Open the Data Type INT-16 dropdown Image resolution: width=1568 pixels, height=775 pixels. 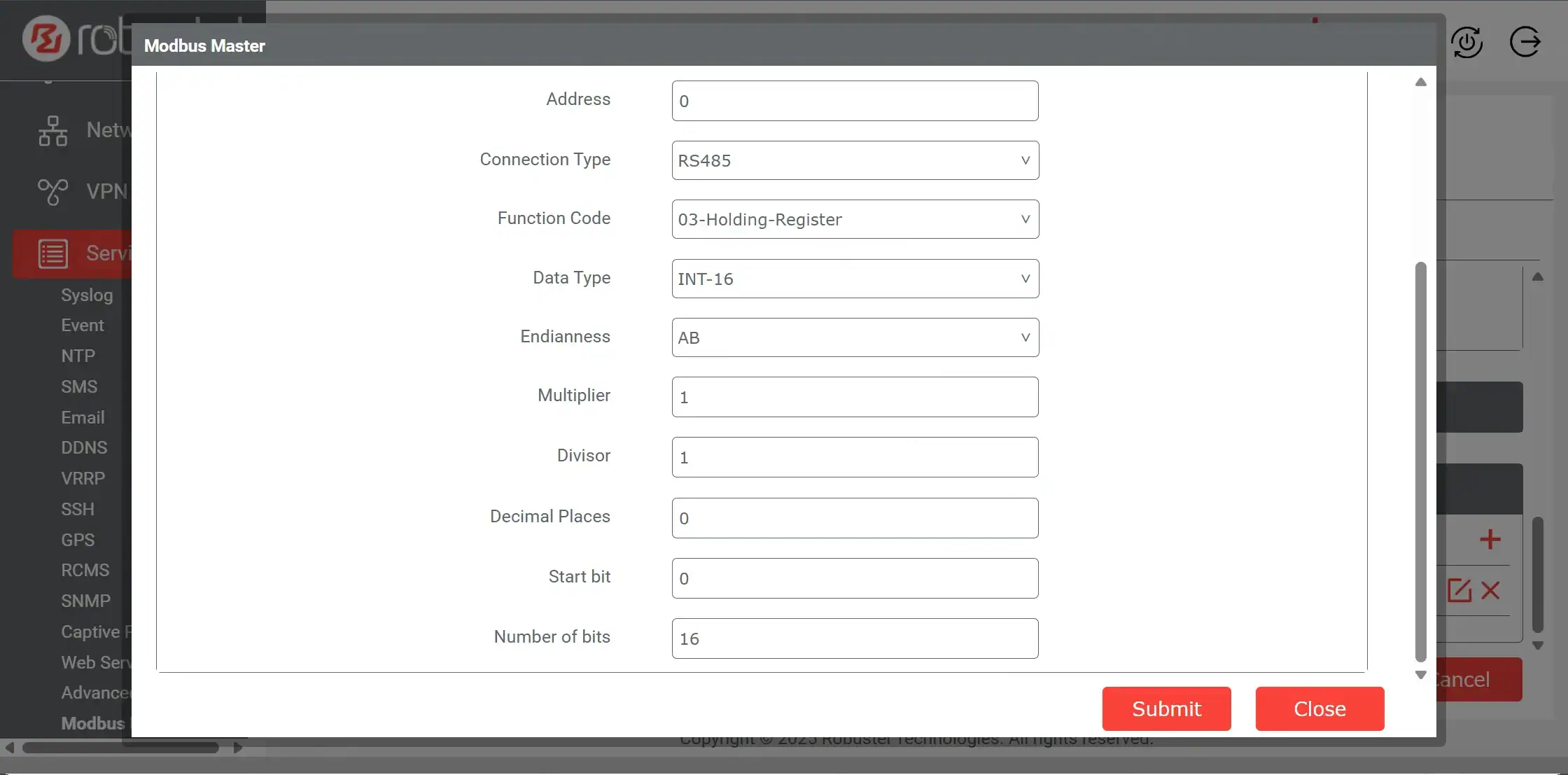click(855, 279)
